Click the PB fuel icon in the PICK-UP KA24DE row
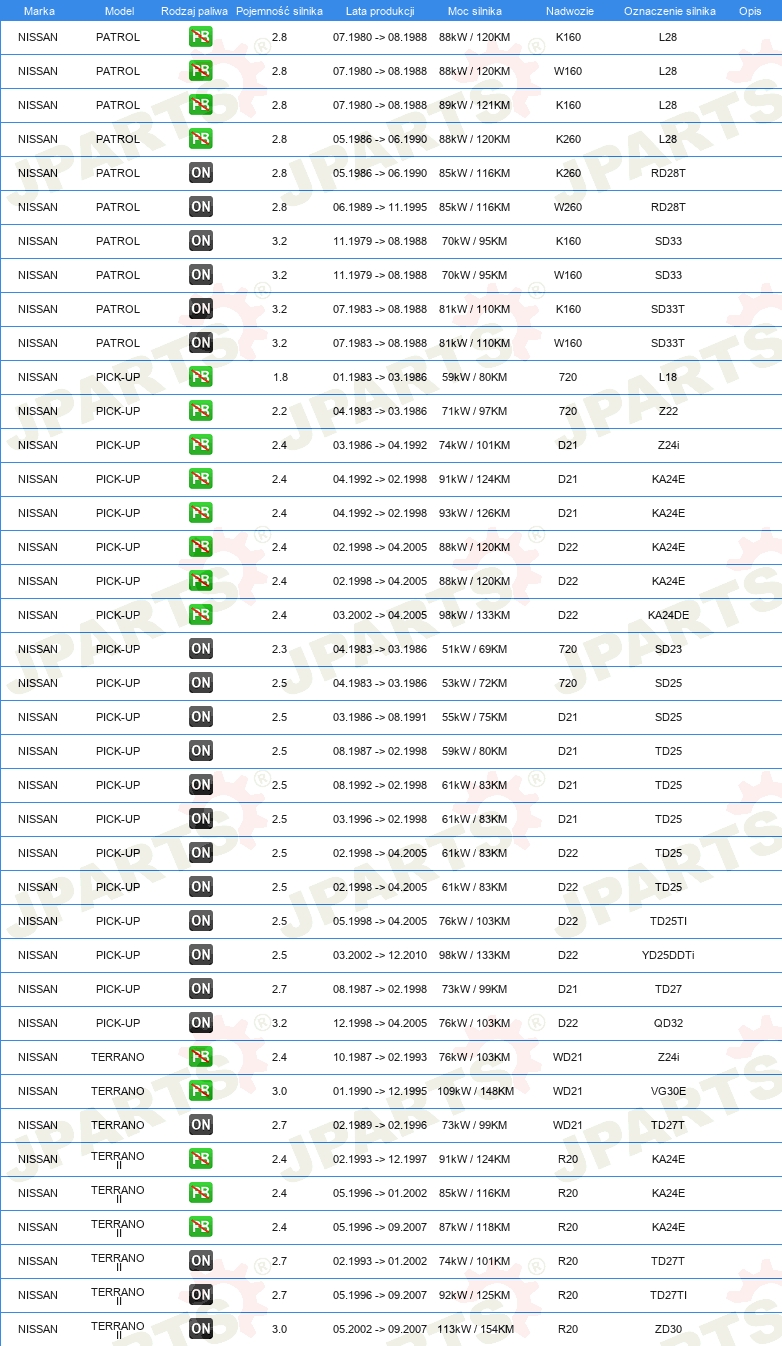Viewport: 782px width, 1346px height. tap(201, 615)
